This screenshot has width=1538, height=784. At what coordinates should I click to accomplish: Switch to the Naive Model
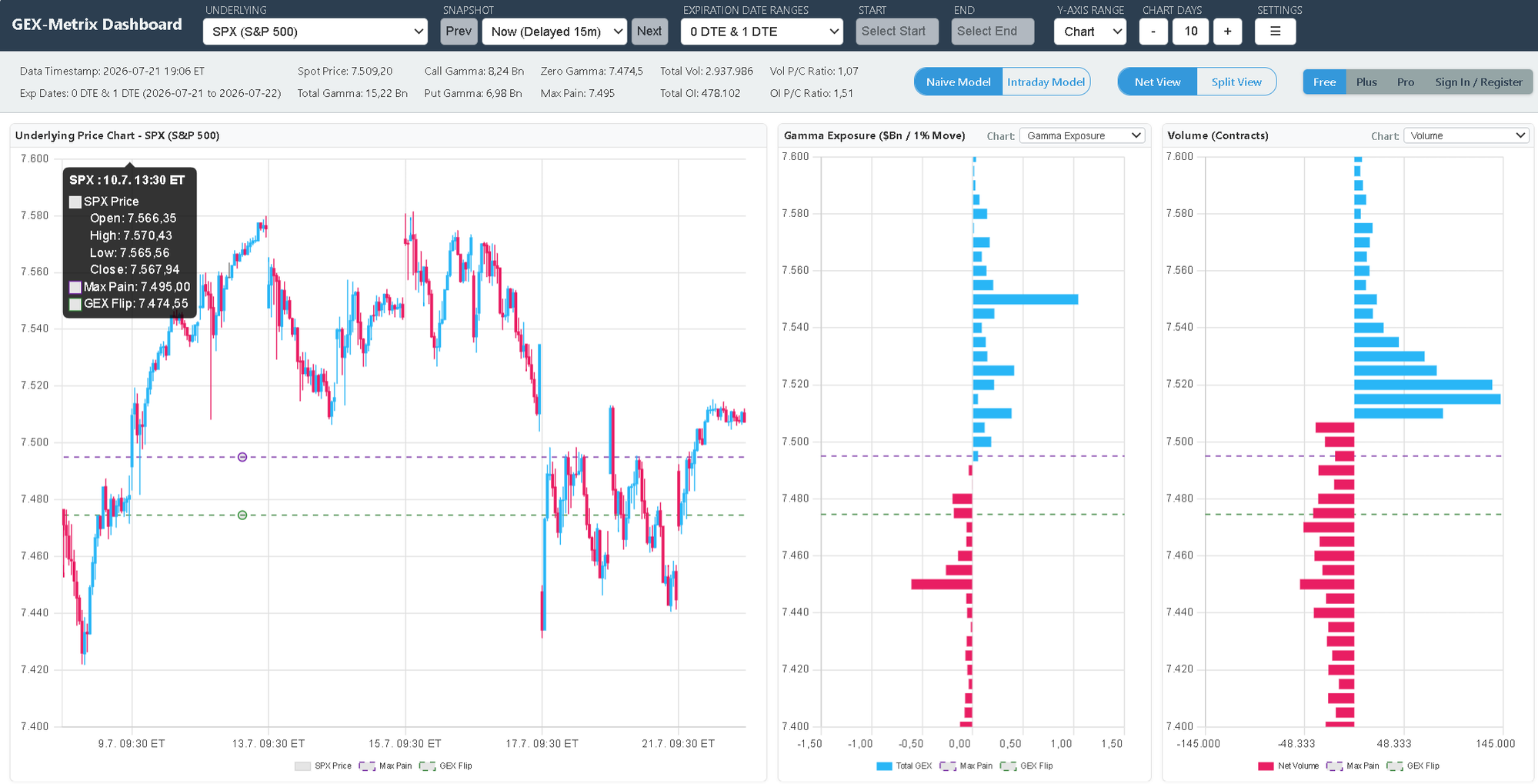click(958, 82)
